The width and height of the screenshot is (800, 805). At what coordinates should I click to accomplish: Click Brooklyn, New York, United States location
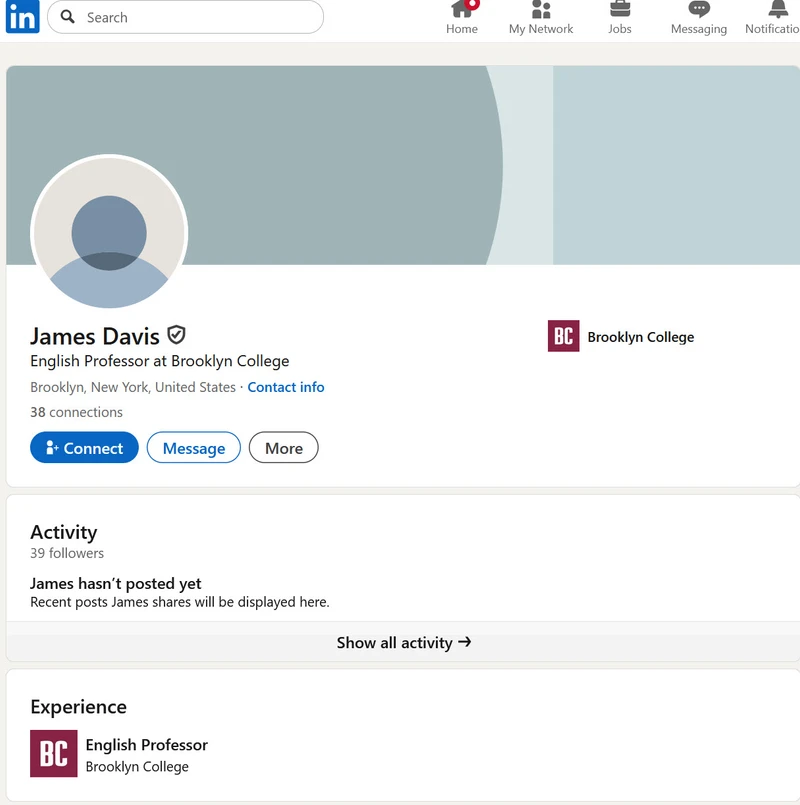pos(132,387)
